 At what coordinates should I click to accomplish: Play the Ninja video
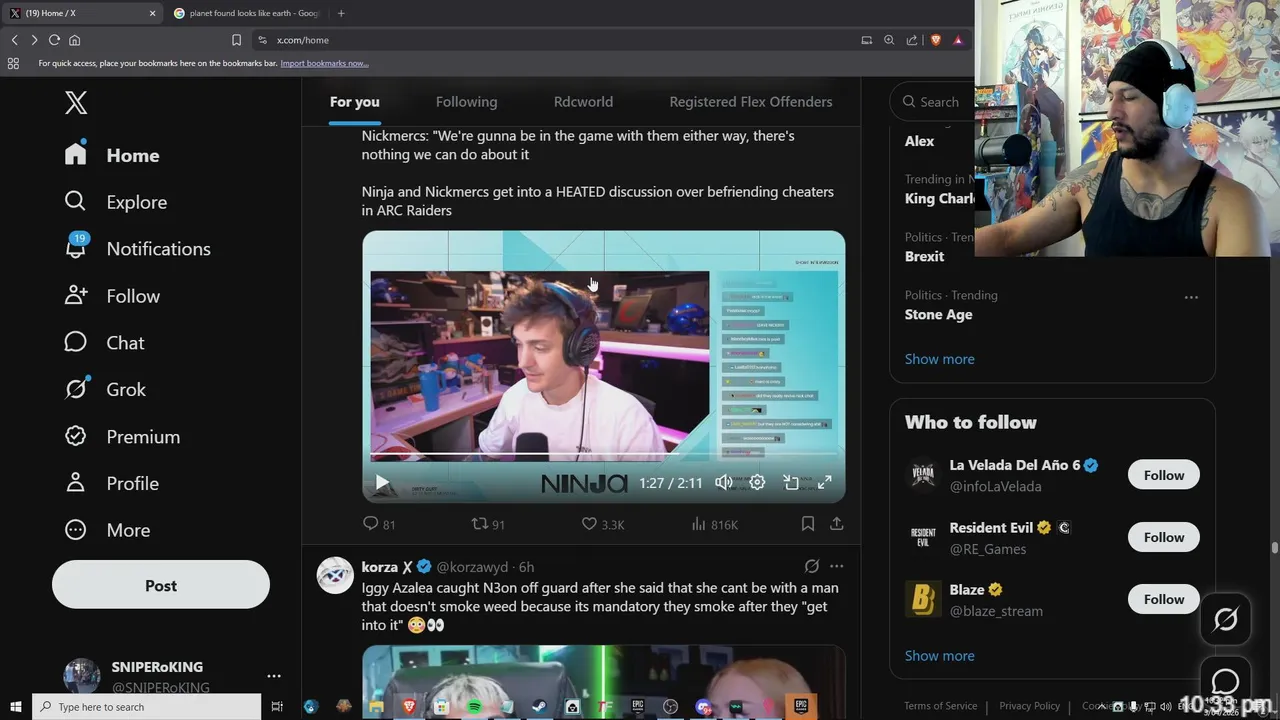pyautogui.click(x=381, y=482)
